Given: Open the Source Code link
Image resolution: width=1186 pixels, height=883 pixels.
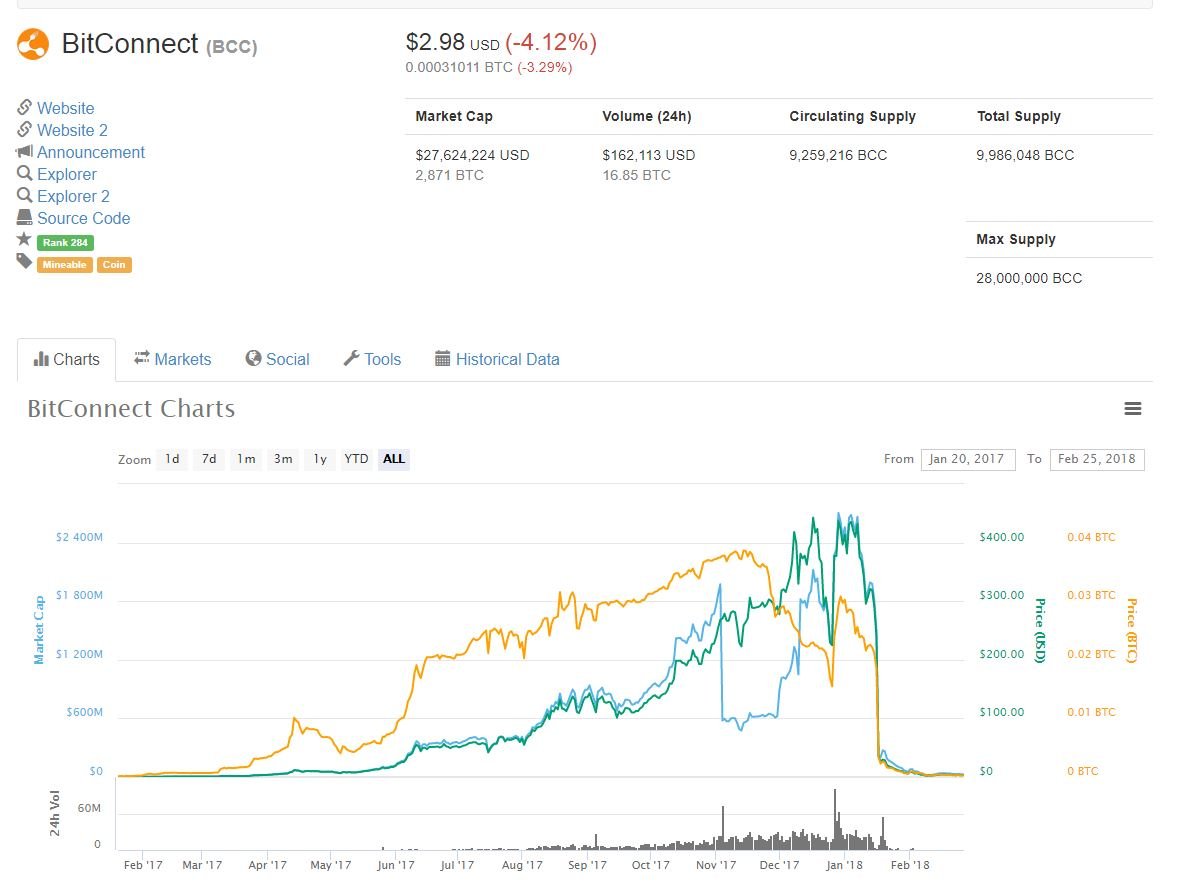Looking at the screenshot, I should click(83, 218).
